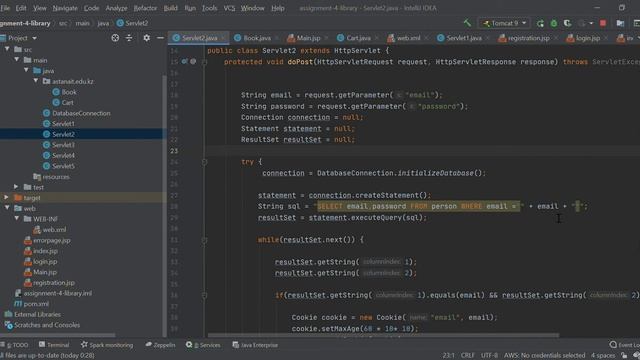Open the VCS menu
Image resolution: width=640 pixels, height=360 pixels.
coord(229,8)
